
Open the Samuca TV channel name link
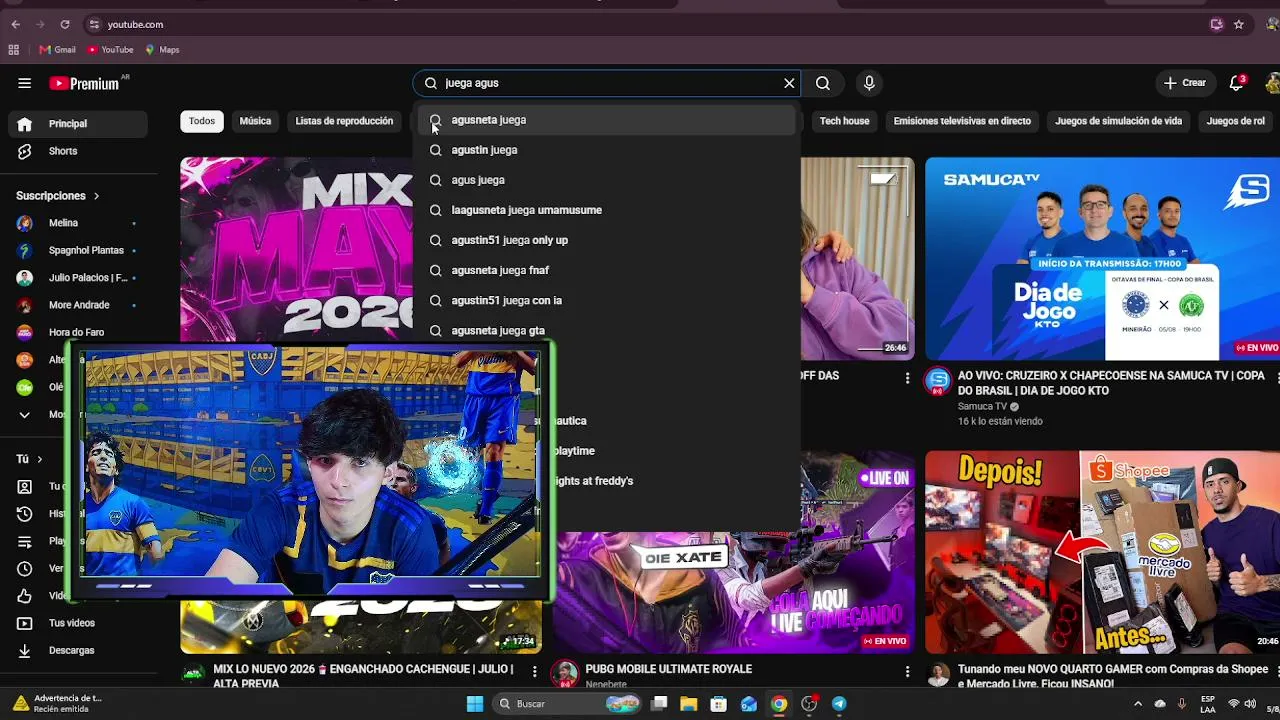pyautogui.click(x=982, y=407)
